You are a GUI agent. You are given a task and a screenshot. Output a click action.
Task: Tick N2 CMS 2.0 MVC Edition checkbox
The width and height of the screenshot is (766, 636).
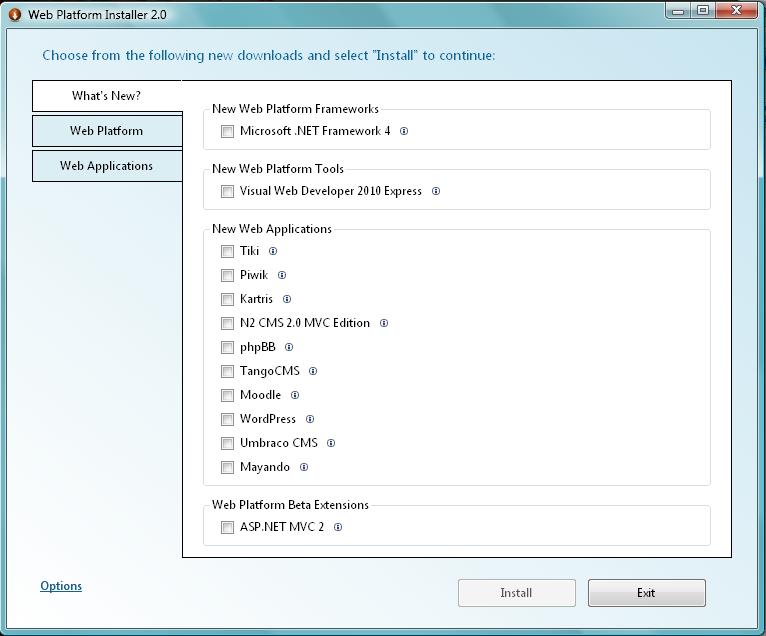click(227, 323)
